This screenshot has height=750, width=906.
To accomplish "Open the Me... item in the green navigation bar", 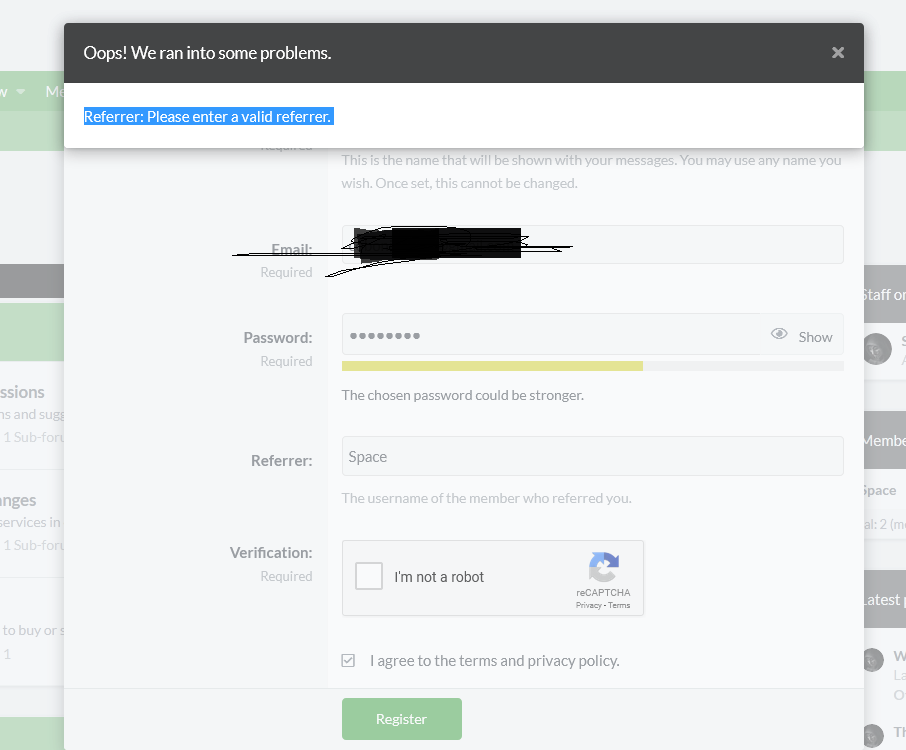I will click(54, 92).
